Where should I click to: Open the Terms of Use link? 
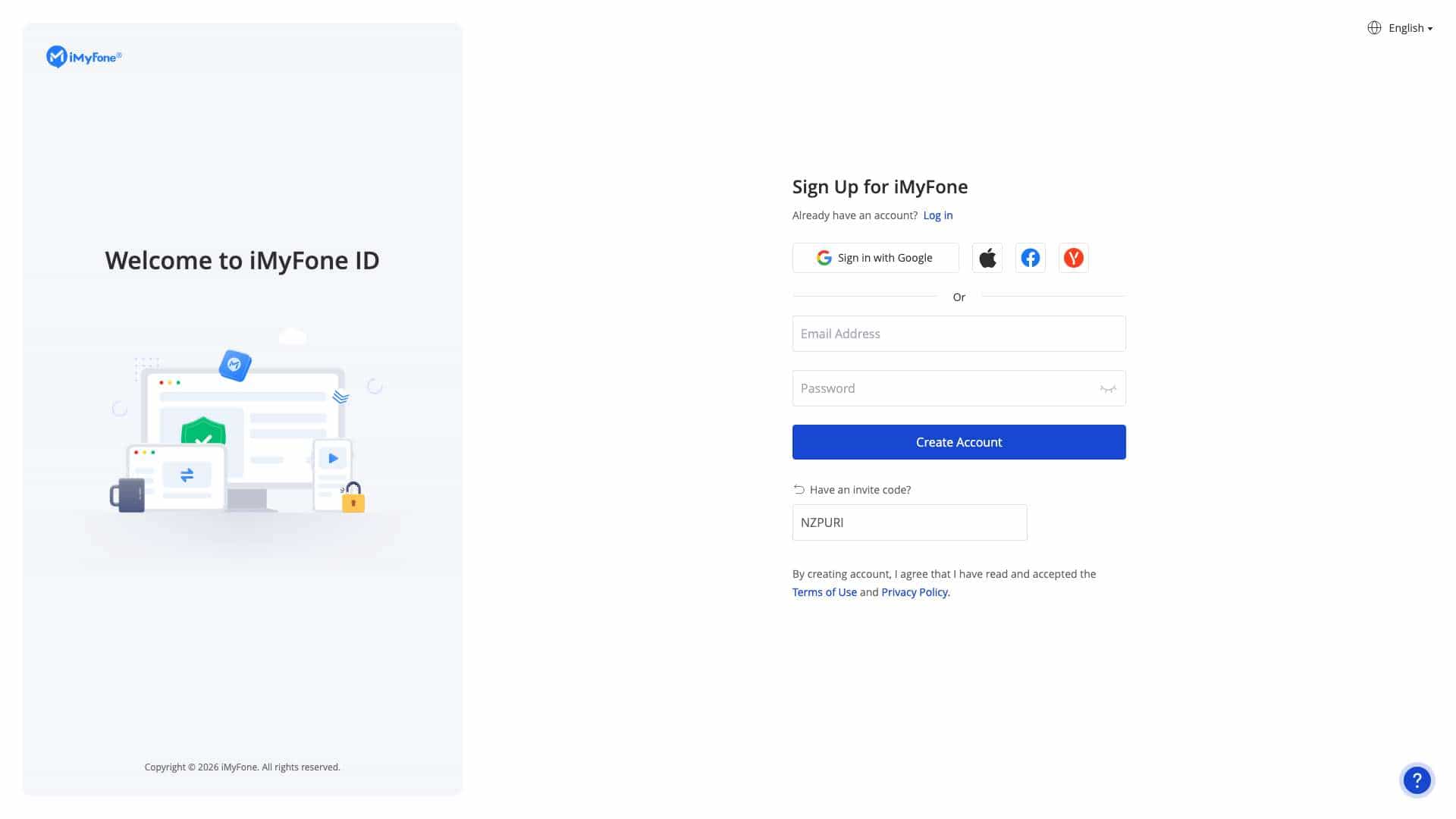pos(824,592)
